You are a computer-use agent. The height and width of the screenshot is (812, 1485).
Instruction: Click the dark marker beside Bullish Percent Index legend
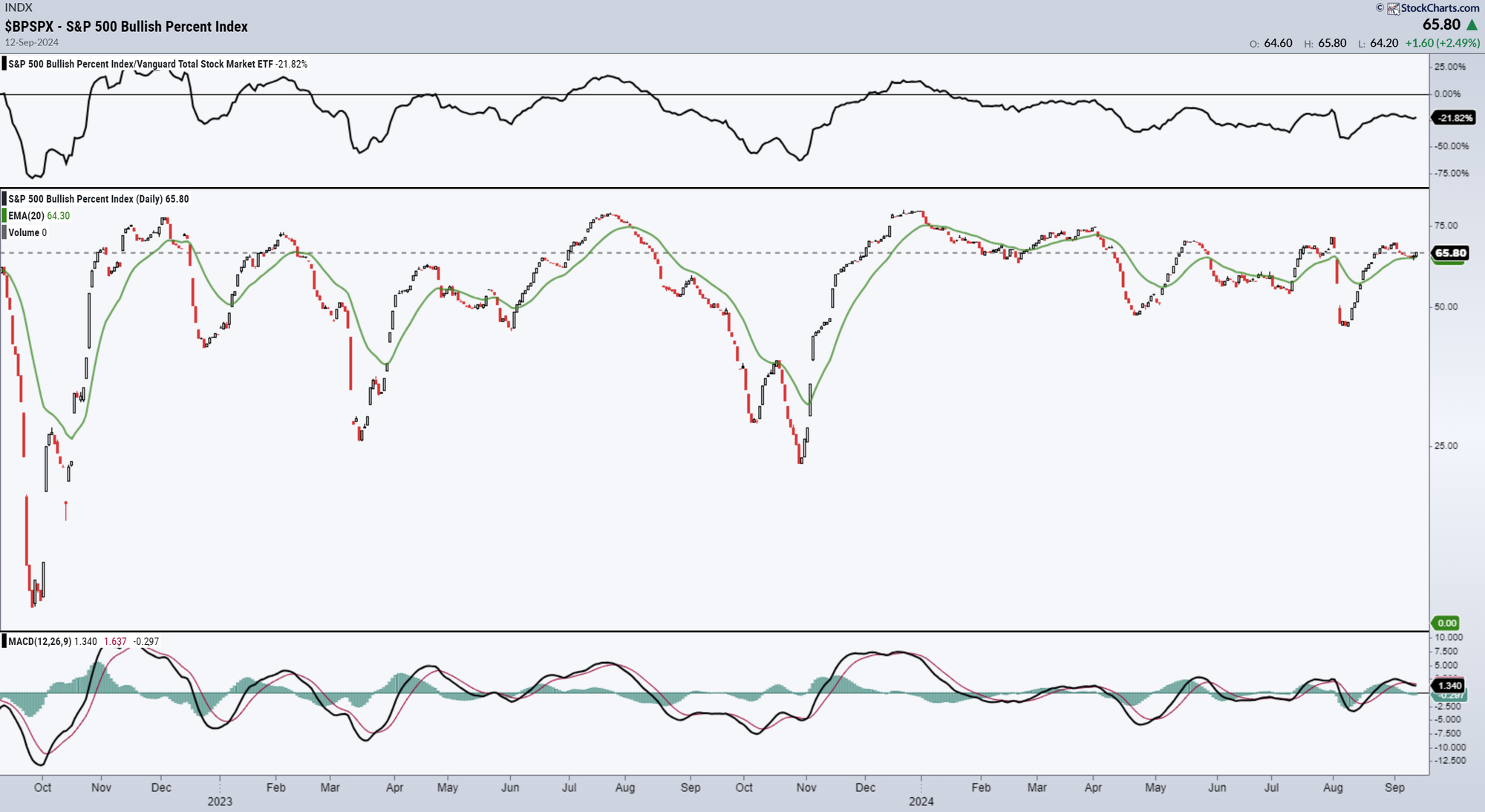click(6, 199)
